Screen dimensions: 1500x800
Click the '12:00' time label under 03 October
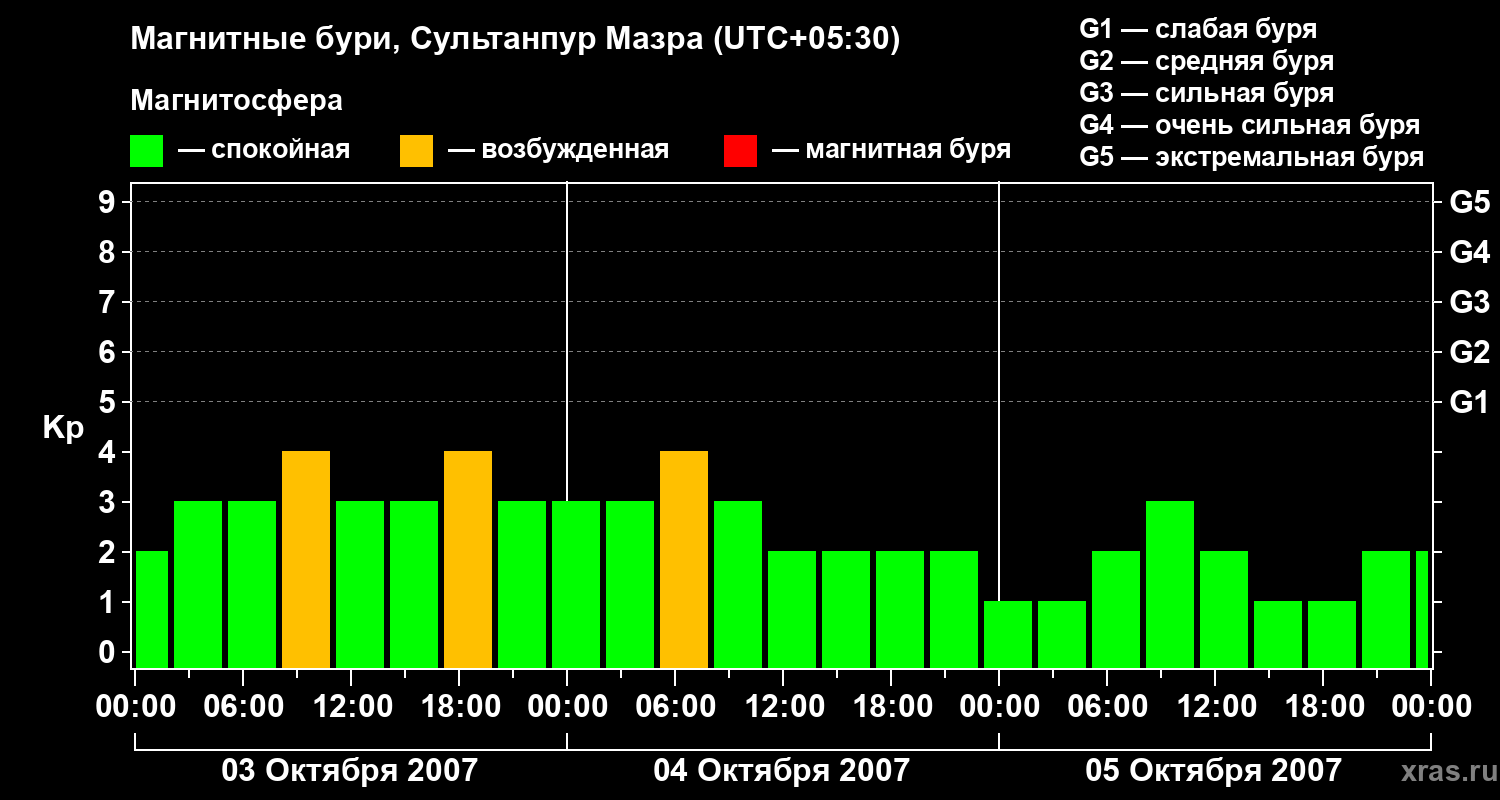coord(351,707)
